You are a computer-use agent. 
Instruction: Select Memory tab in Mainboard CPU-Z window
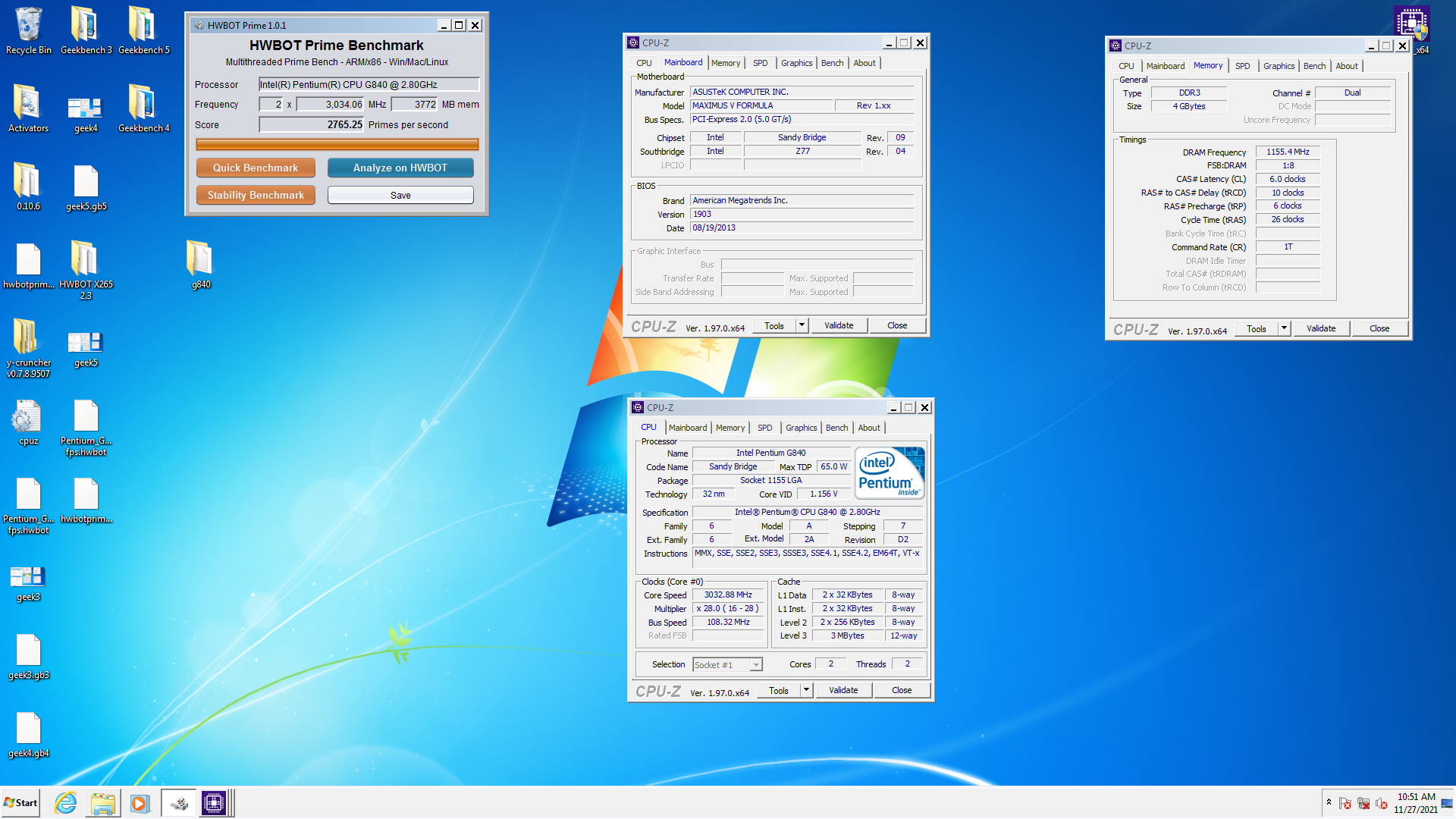[726, 63]
